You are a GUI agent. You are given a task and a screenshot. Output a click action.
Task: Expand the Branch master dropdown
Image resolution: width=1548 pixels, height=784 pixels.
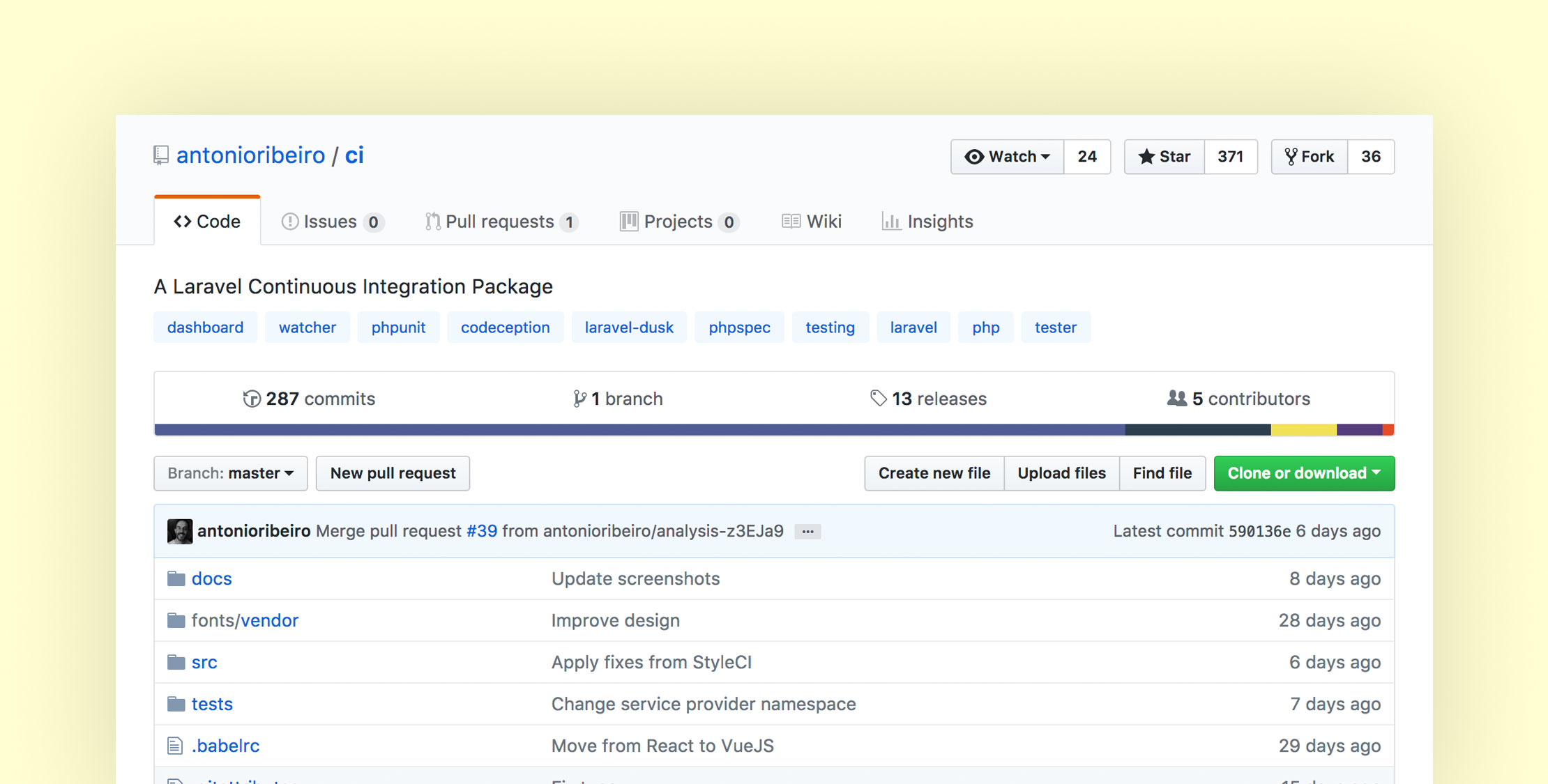tap(229, 472)
